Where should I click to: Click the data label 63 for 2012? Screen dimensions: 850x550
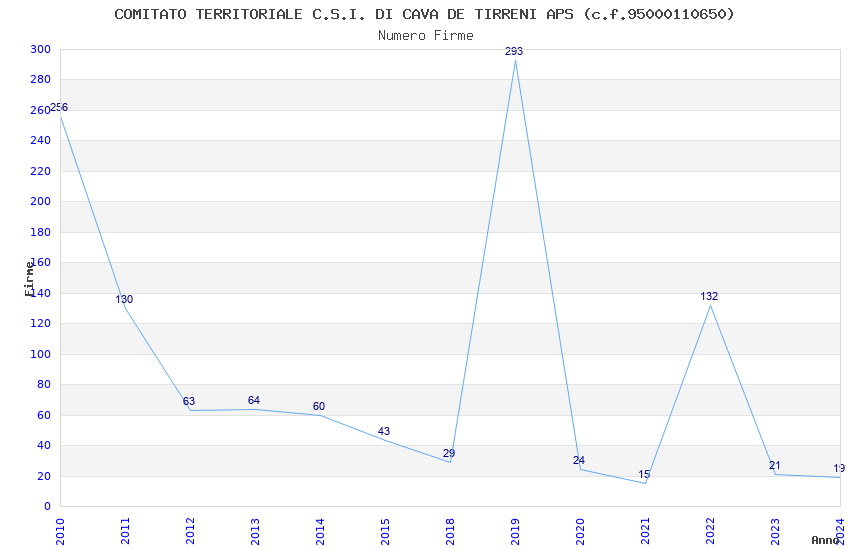point(189,401)
